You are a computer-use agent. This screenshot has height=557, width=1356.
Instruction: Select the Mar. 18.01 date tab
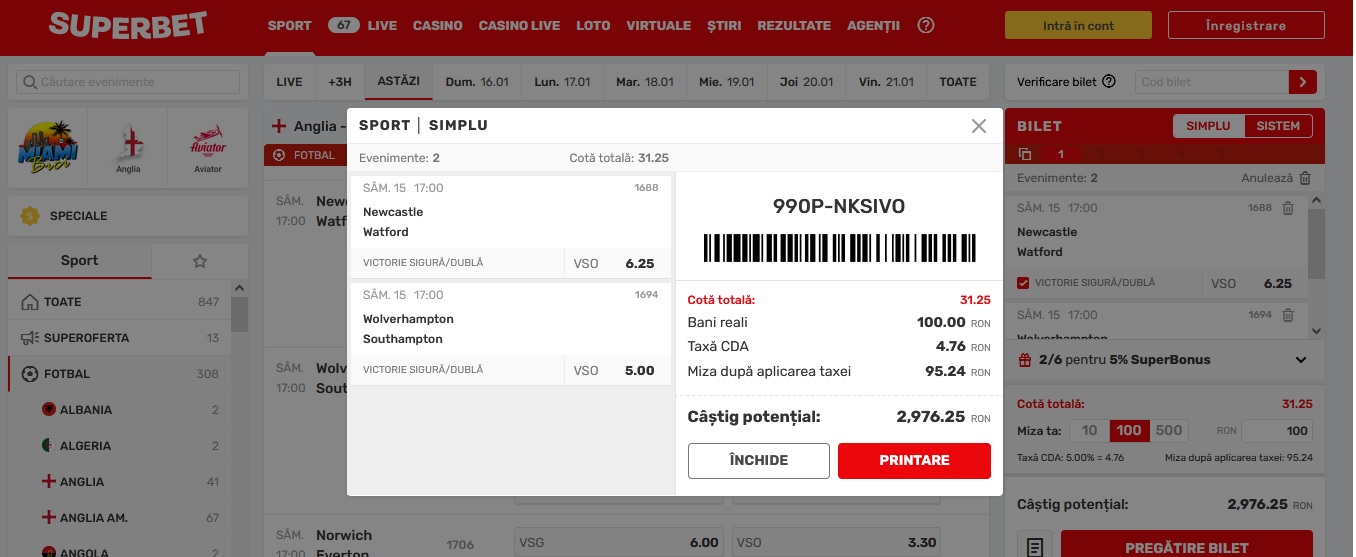click(644, 82)
